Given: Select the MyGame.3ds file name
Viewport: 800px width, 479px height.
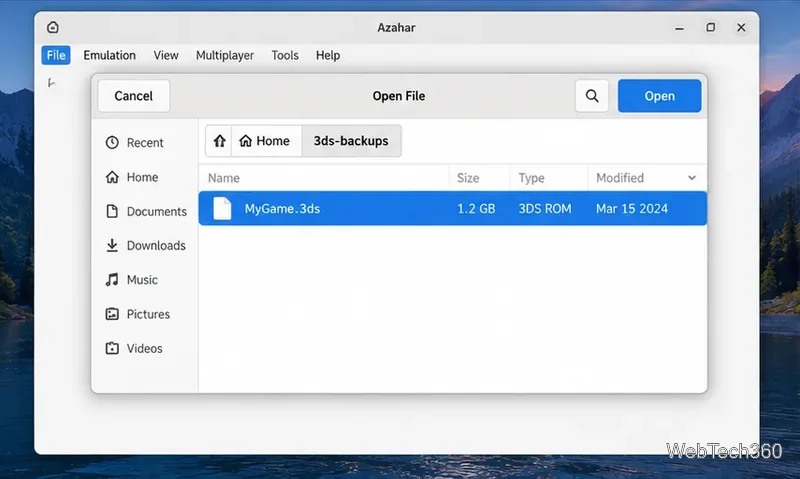Looking at the screenshot, I should (282, 209).
